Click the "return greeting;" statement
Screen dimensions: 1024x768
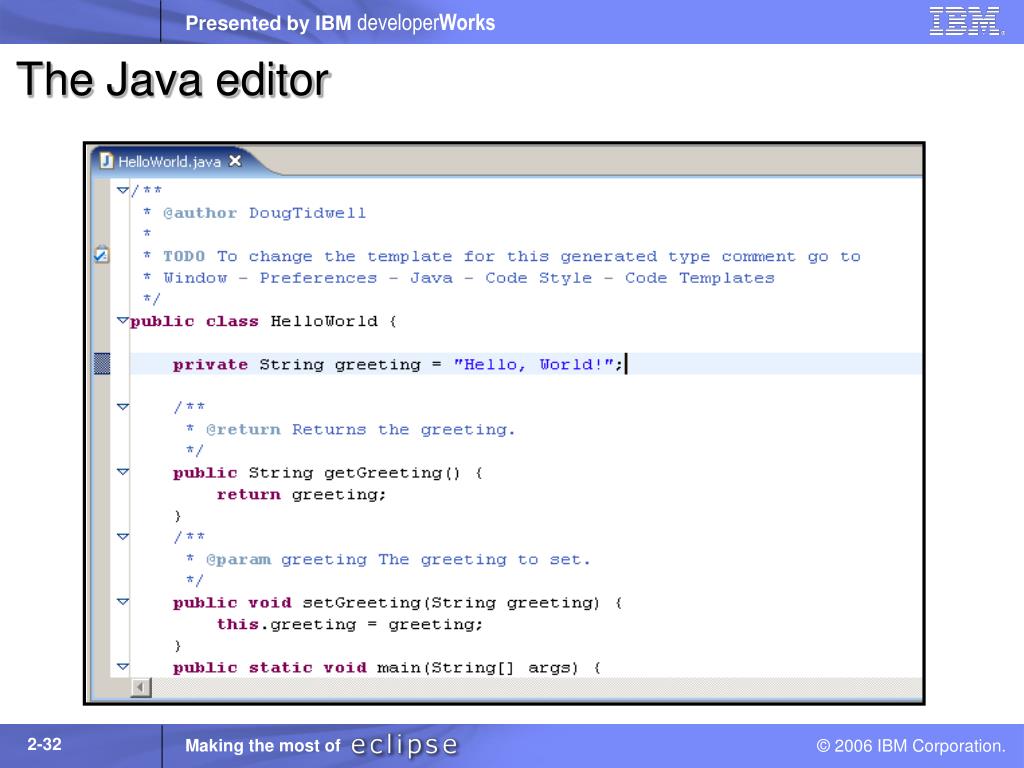tap(301, 494)
